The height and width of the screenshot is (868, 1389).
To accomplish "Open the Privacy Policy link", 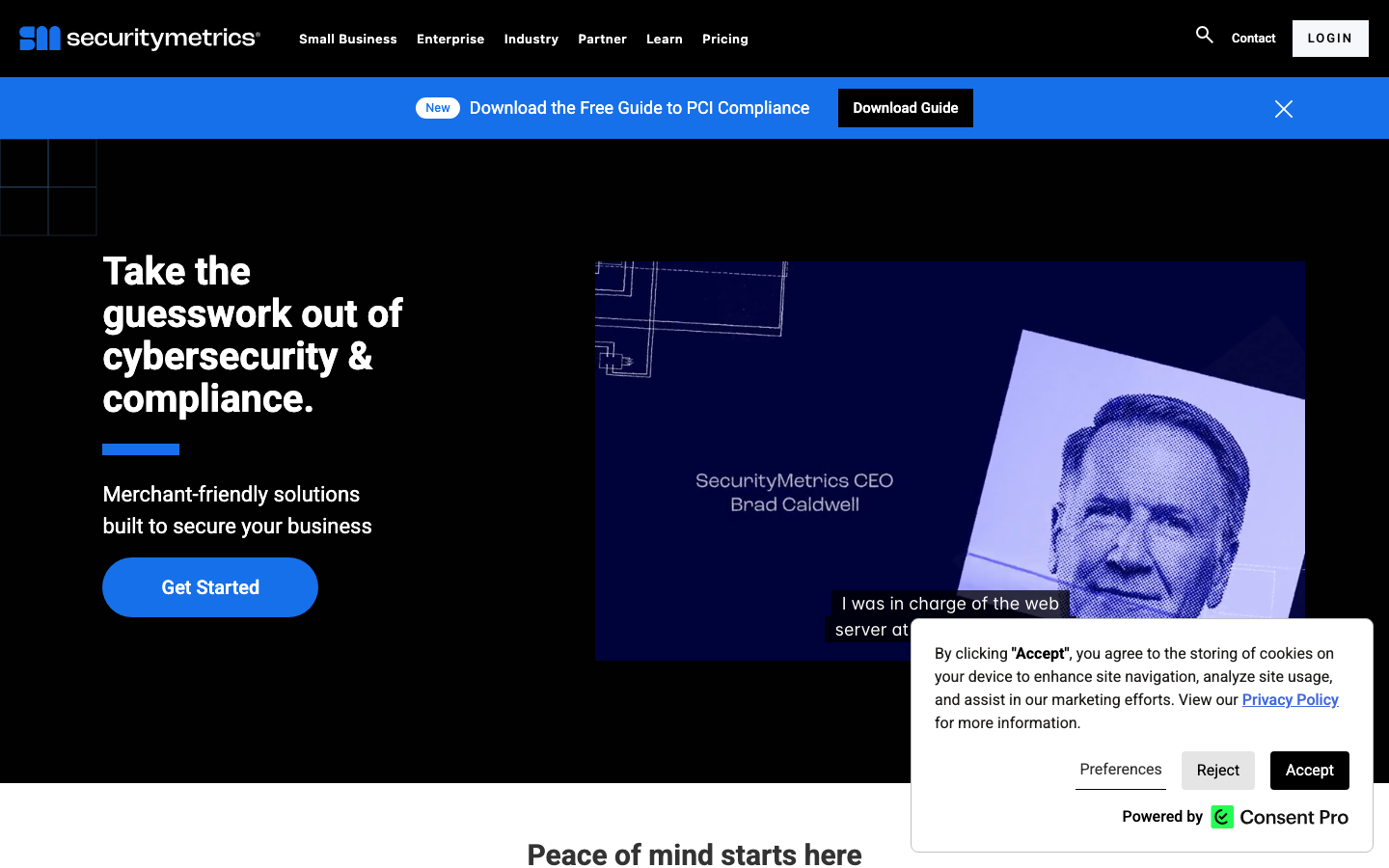I will click(x=1291, y=699).
